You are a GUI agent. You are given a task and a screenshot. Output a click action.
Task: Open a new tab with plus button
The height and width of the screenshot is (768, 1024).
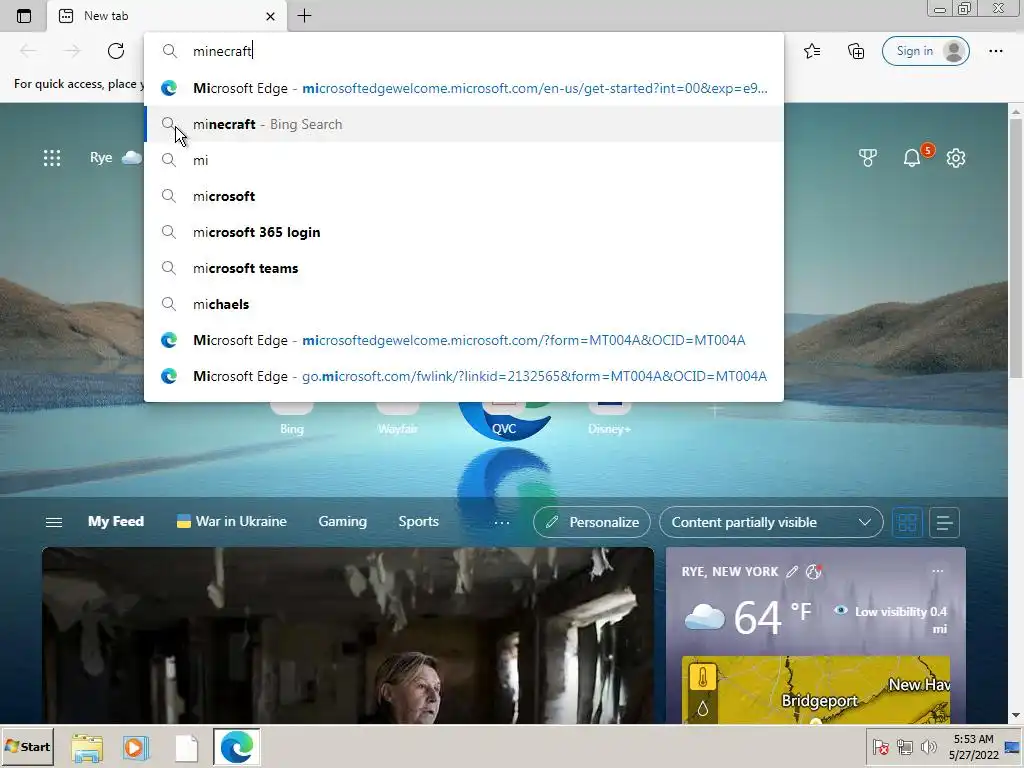[x=304, y=16]
